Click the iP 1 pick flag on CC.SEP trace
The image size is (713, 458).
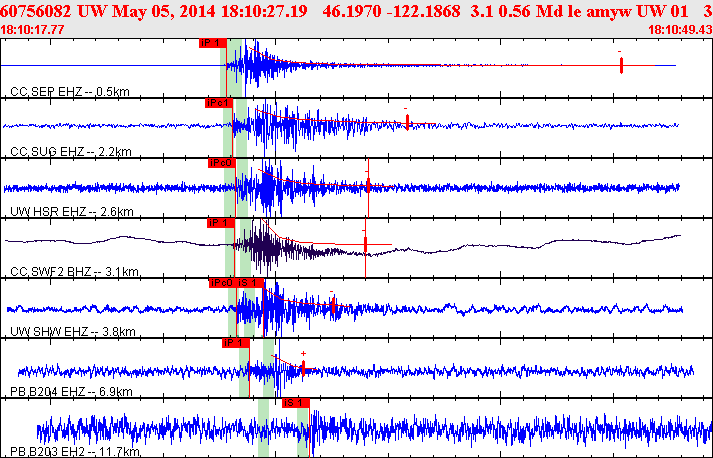click(x=212, y=43)
